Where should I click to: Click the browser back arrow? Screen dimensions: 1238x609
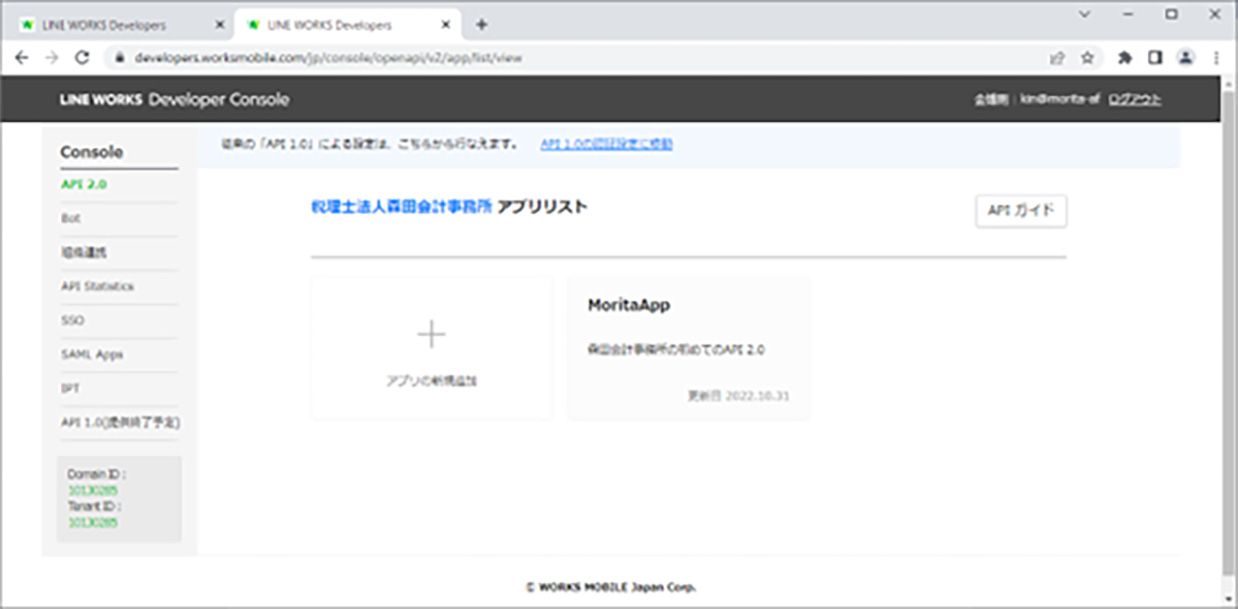coord(22,58)
